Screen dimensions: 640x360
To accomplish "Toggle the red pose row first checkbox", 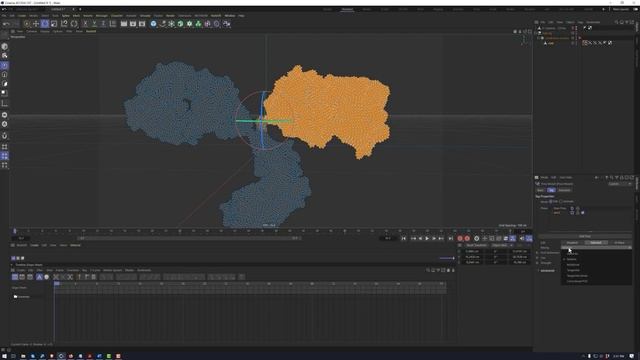I will tap(572, 213).
